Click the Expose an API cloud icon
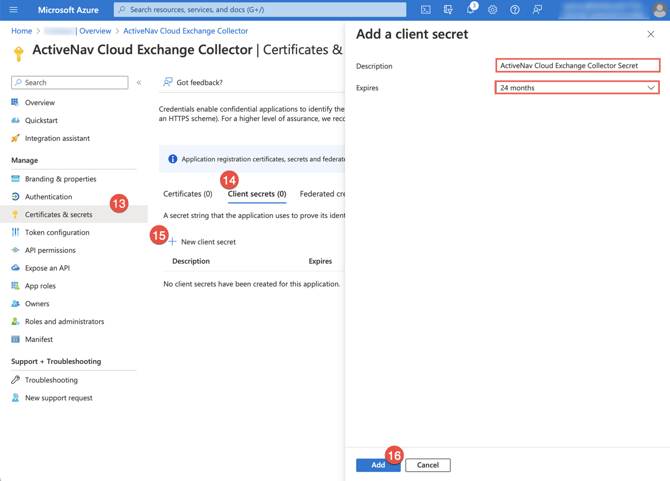670x481 pixels. pyautogui.click(x=15, y=268)
